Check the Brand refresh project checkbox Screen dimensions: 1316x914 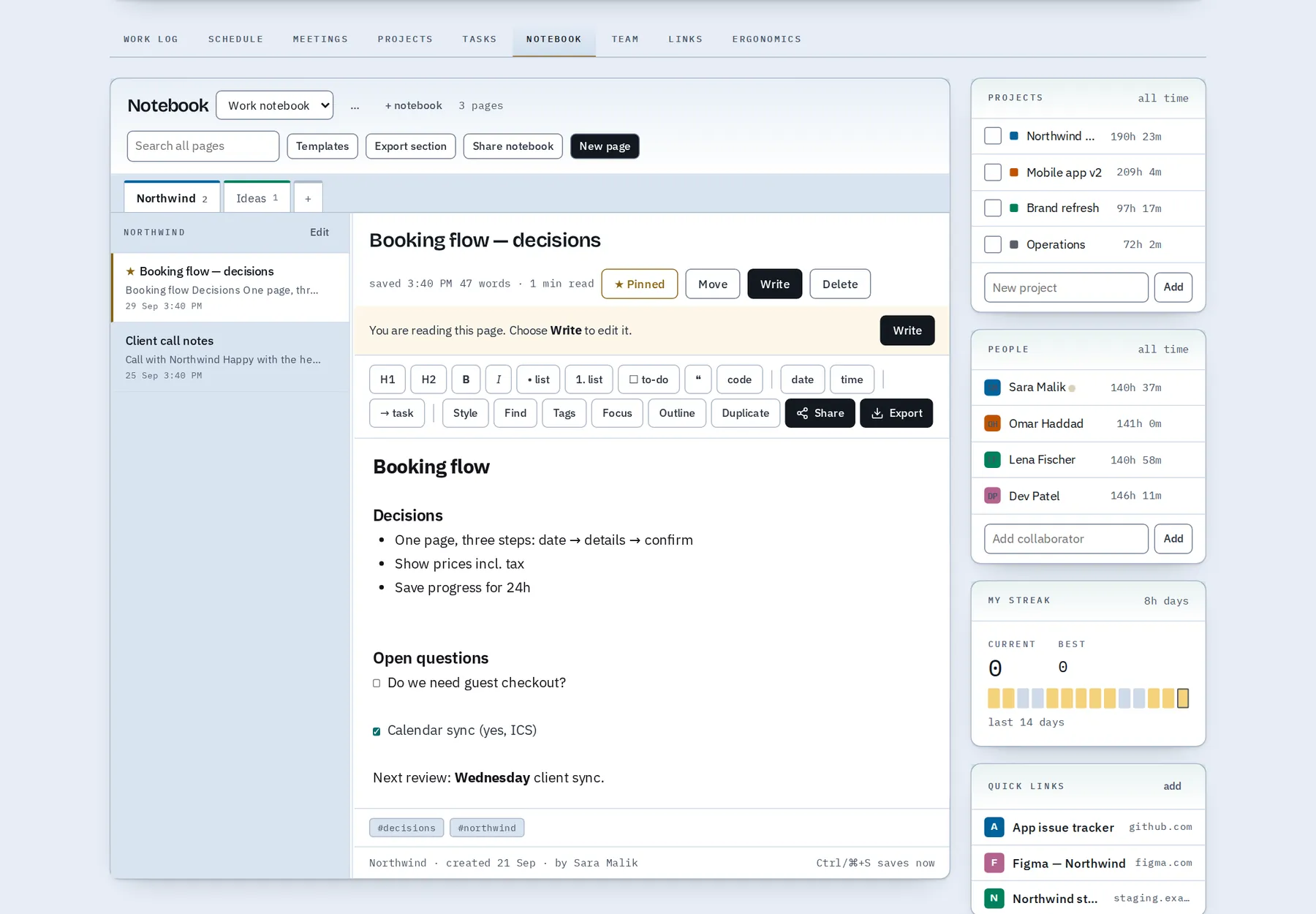993,208
